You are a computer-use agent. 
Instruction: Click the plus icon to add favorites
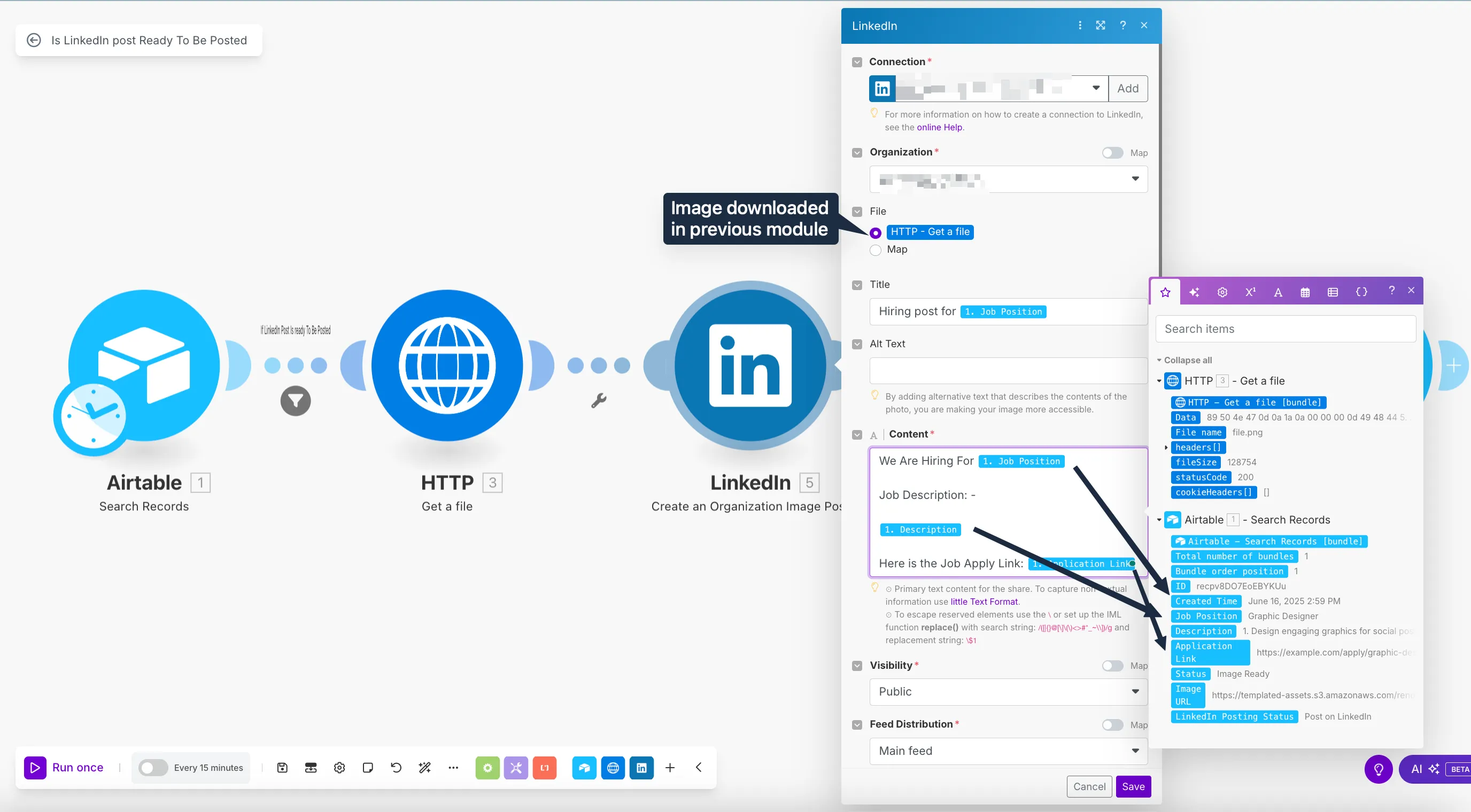pos(670,768)
